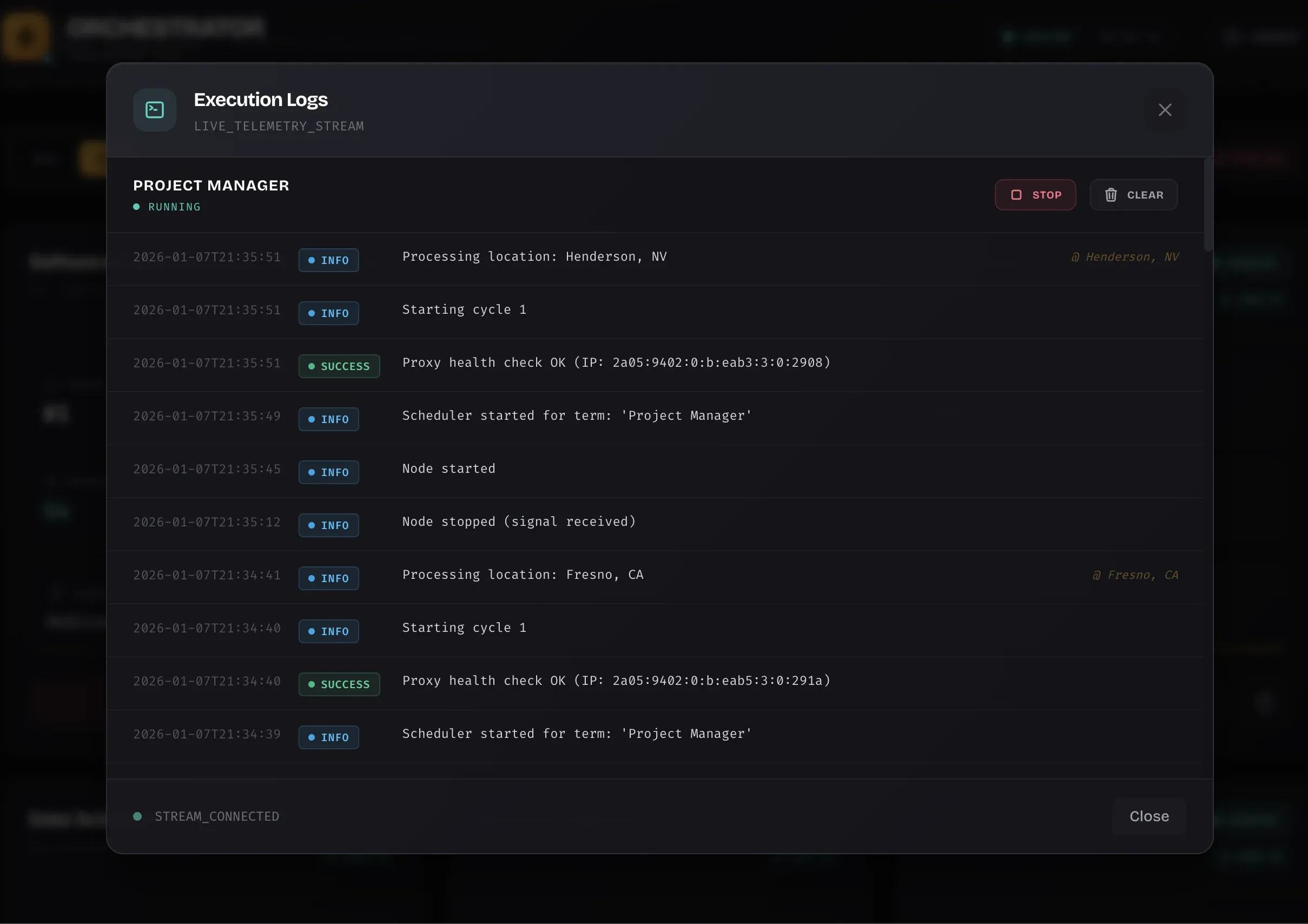Click the SUCCESS badge at timestamp 21:34:40
The width and height of the screenshot is (1308, 924).
click(x=339, y=684)
